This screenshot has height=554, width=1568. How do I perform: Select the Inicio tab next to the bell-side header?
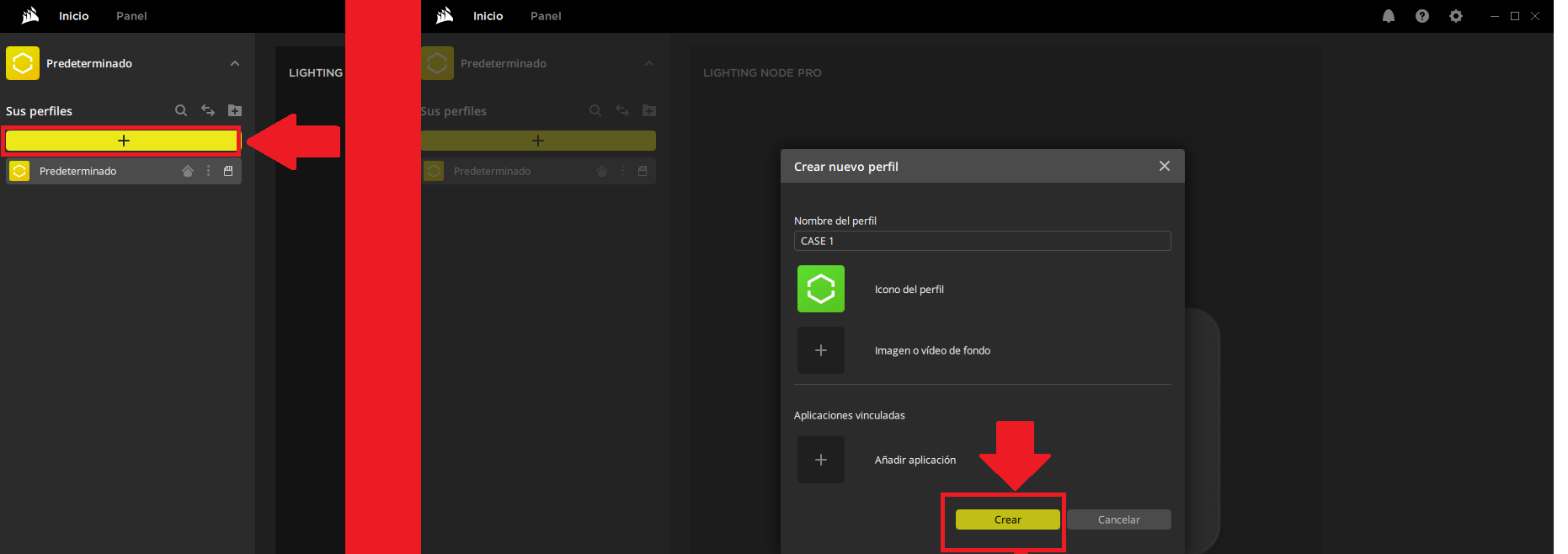pos(488,16)
